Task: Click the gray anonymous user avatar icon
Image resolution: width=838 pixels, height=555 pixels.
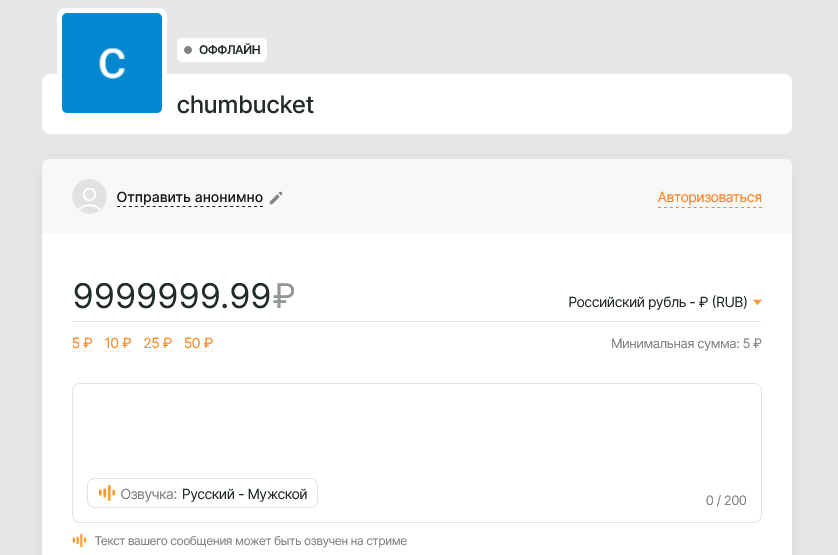Action: (89, 196)
